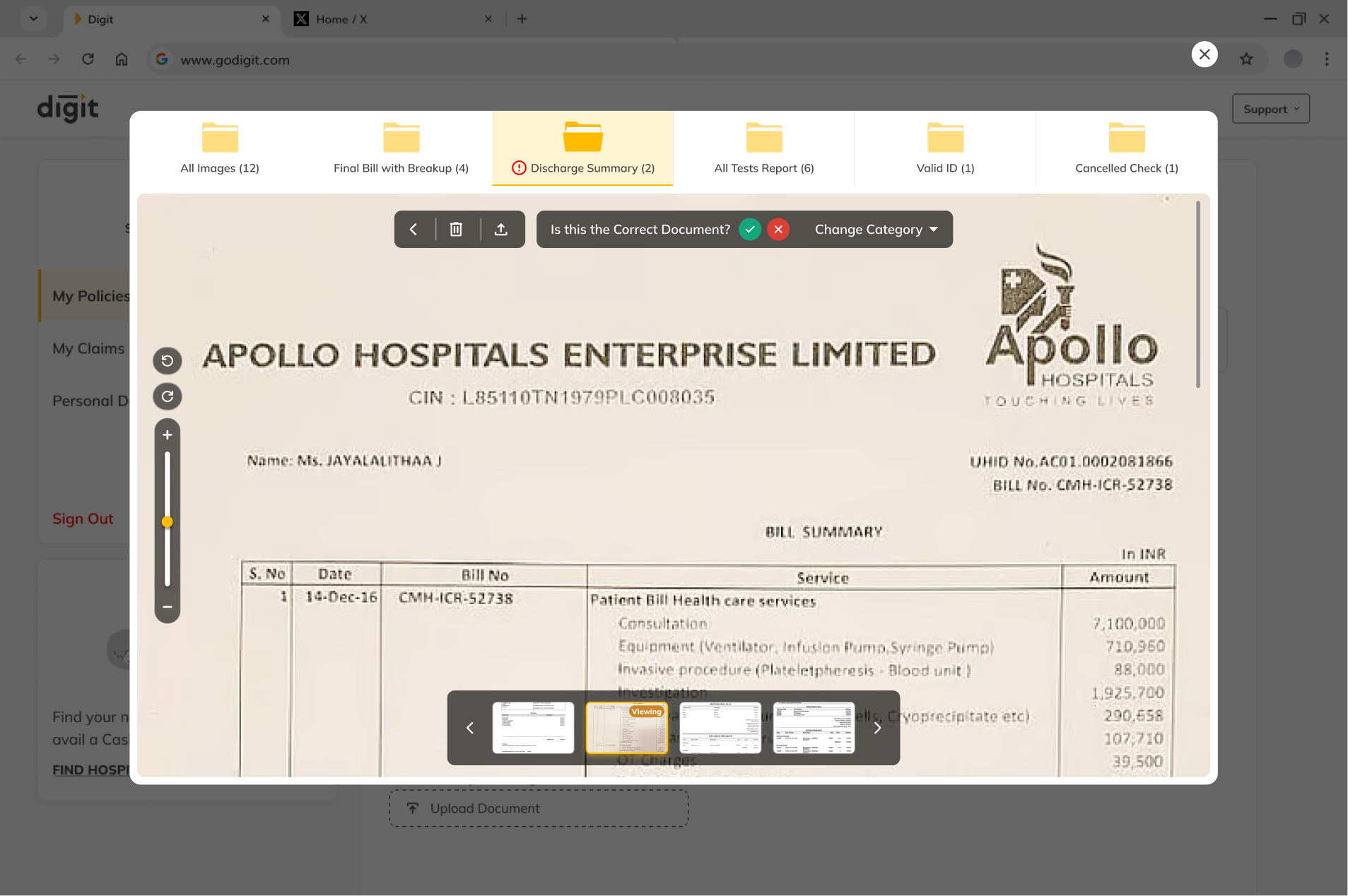Image resolution: width=1348 pixels, height=896 pixels.
Task: Open the Change Category dropdown
Action: [x=877, y=230]
